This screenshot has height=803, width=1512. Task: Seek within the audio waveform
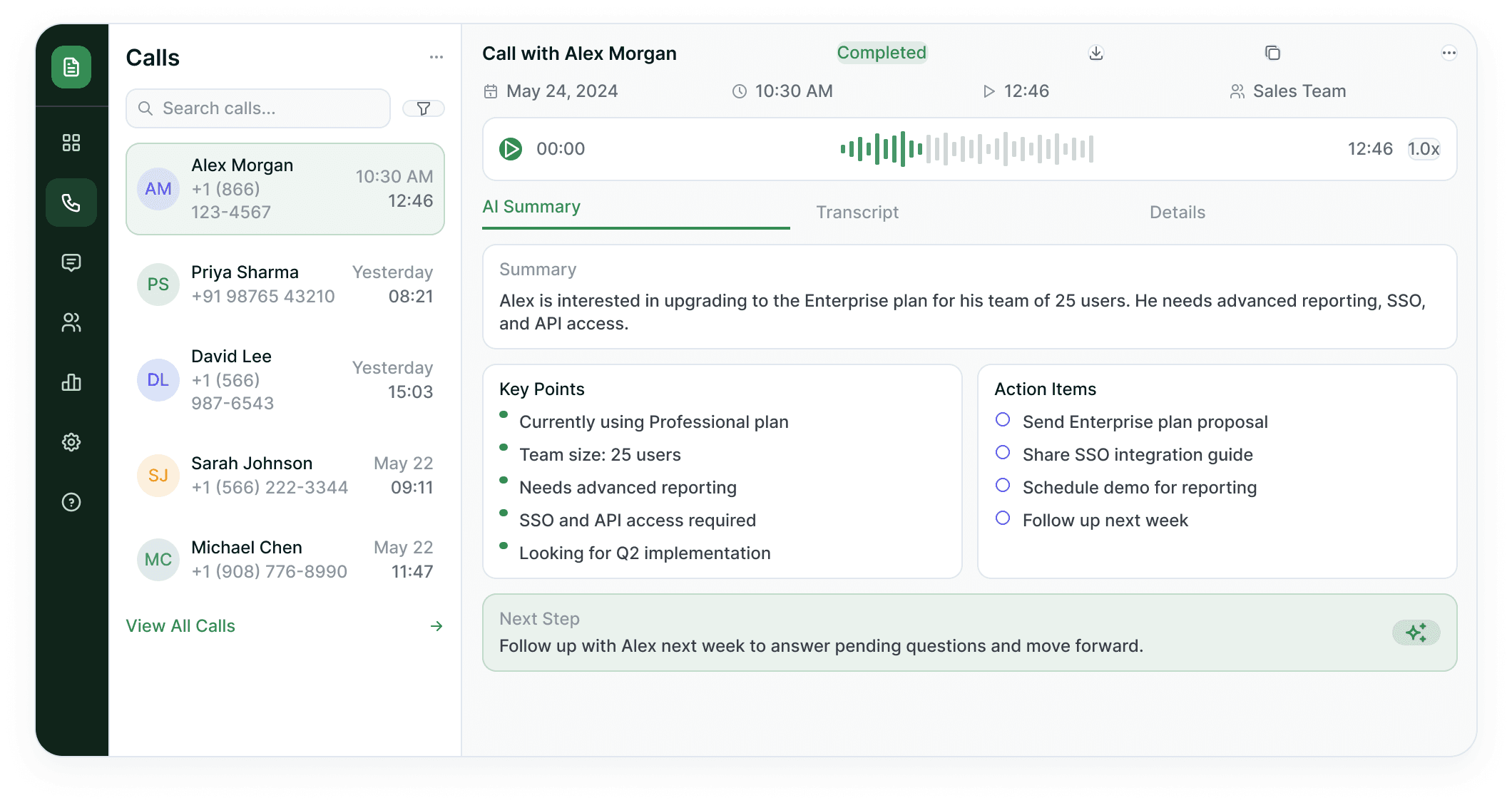[967, 149]
